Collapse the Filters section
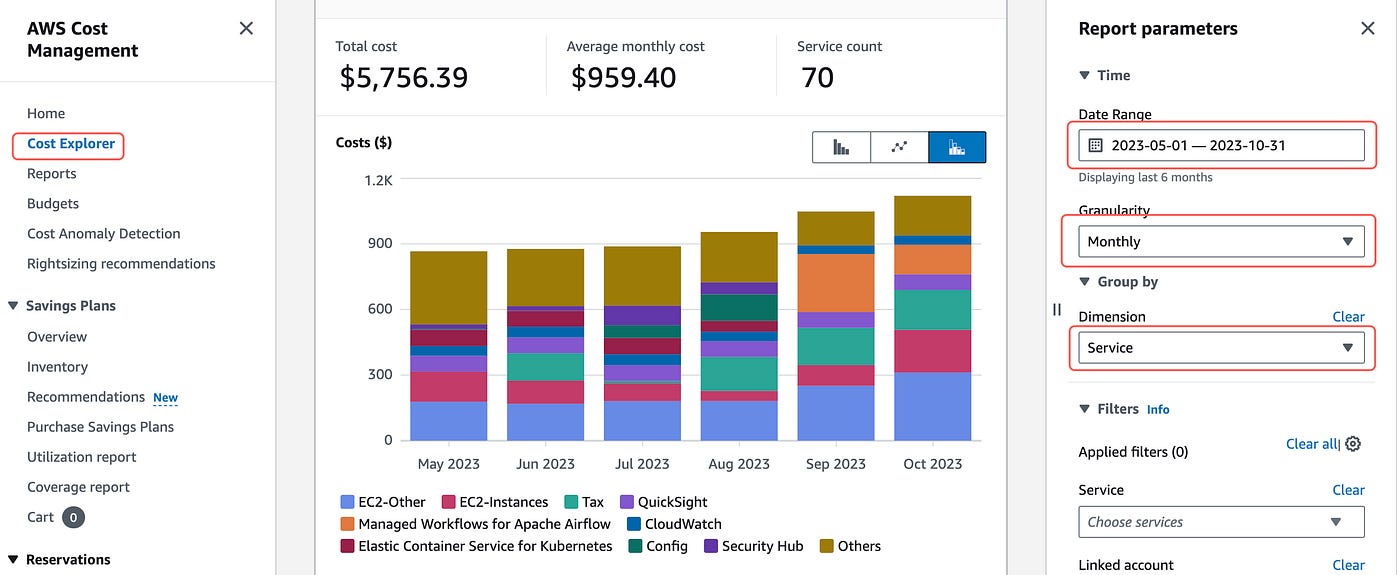1400x575 pixels. point(1085,409)
